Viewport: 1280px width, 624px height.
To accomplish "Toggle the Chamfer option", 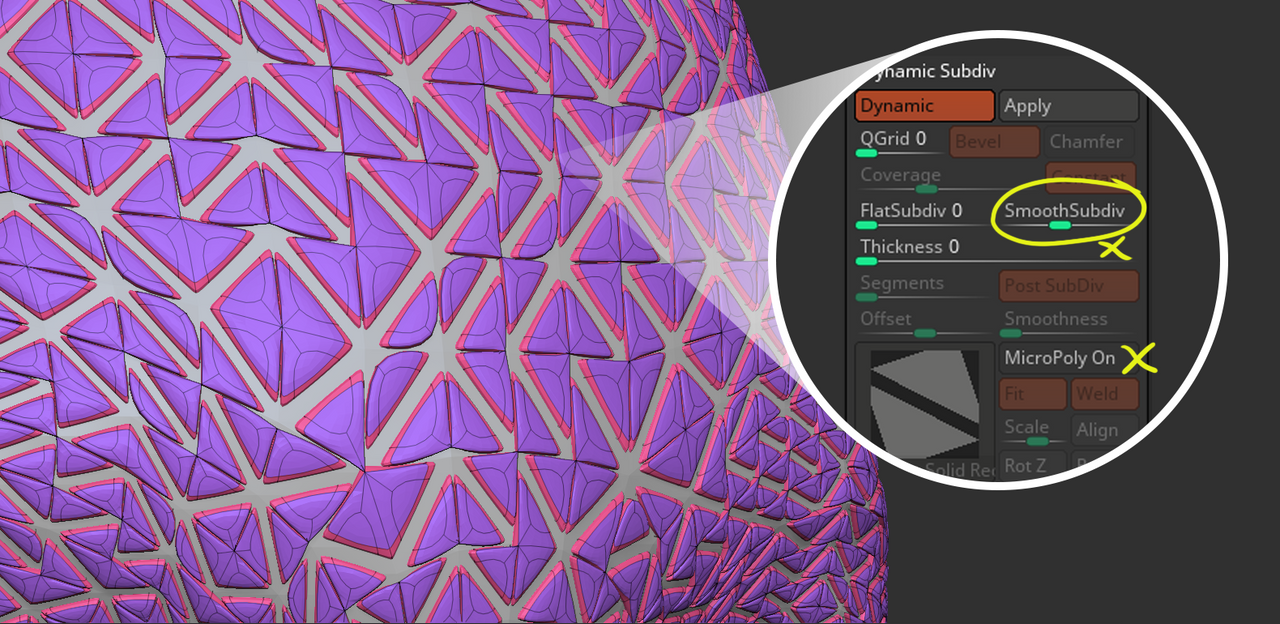I will tap(1088, 142).
